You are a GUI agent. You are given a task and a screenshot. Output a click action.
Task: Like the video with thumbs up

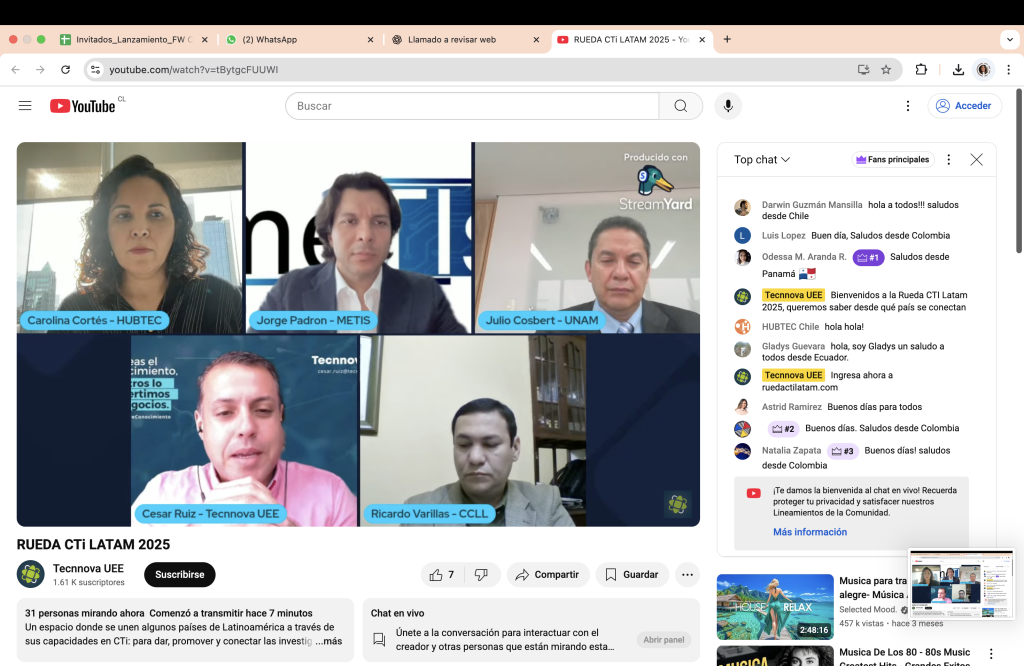(441, 575)
